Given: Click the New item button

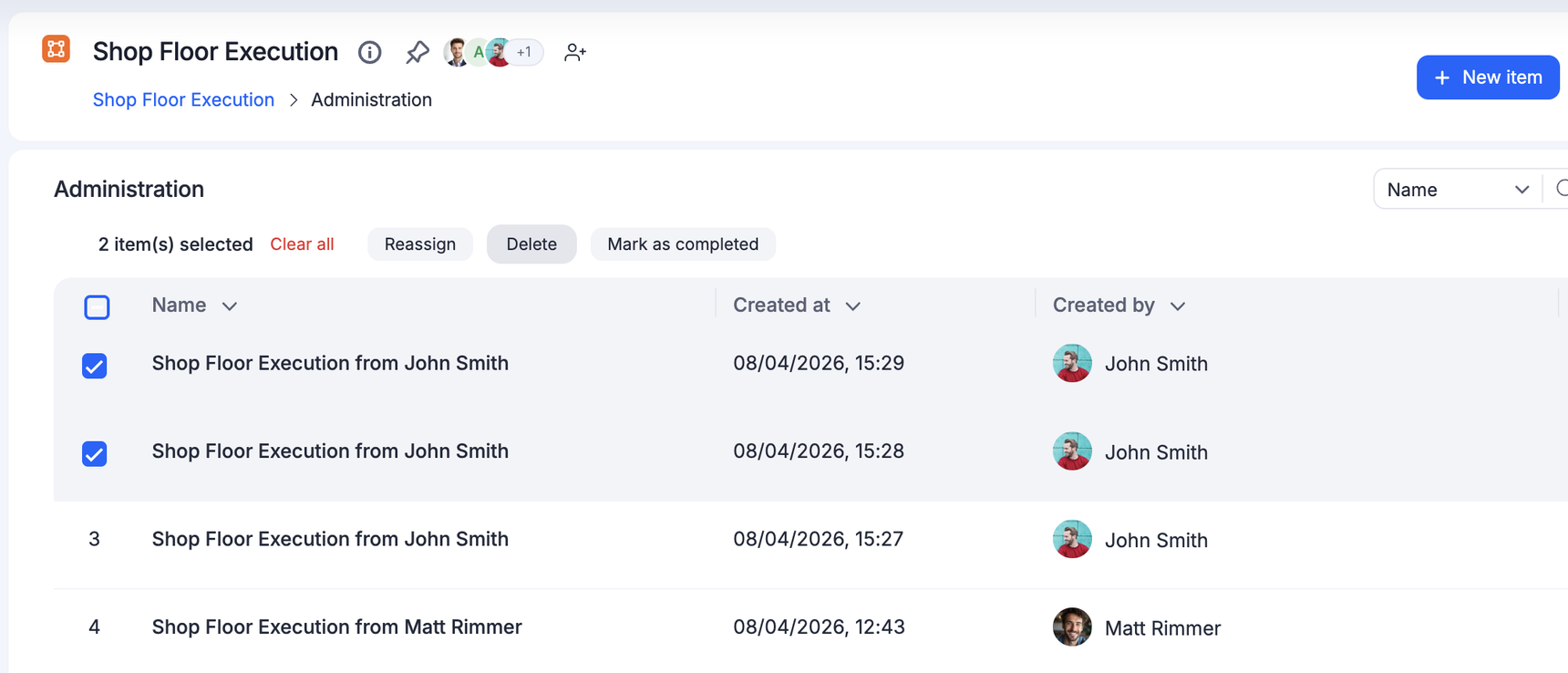Looking at the screenshot, I should pos(1487,78).
